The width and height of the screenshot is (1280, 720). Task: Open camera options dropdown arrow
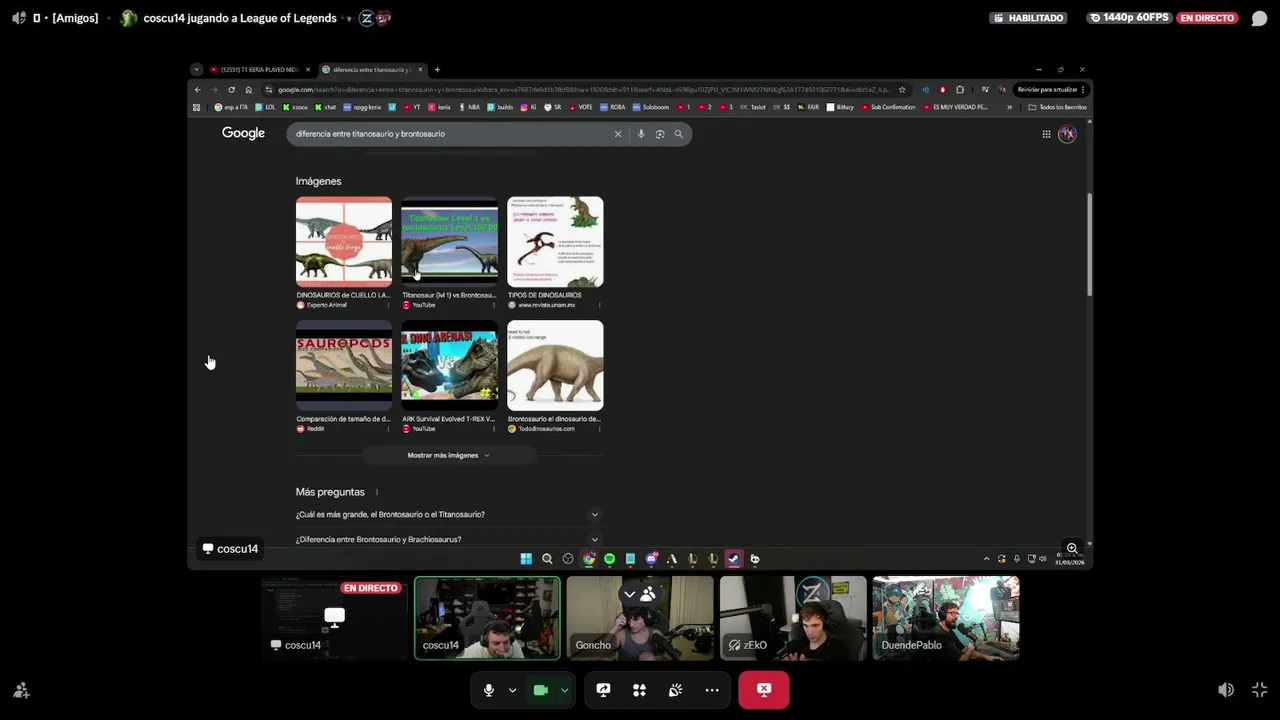tap(564, 690)
